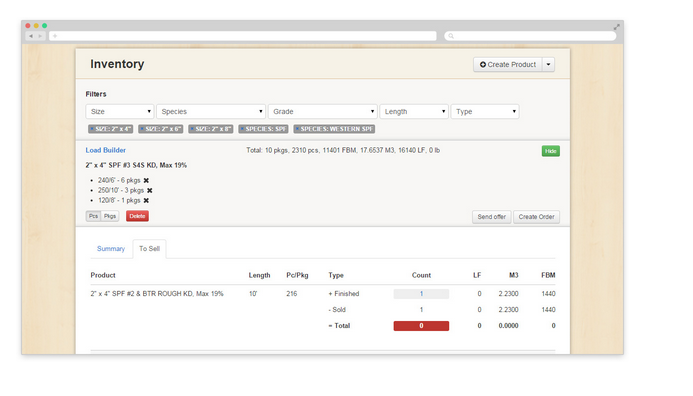Switch to the To Sell tab

[149, 249]
